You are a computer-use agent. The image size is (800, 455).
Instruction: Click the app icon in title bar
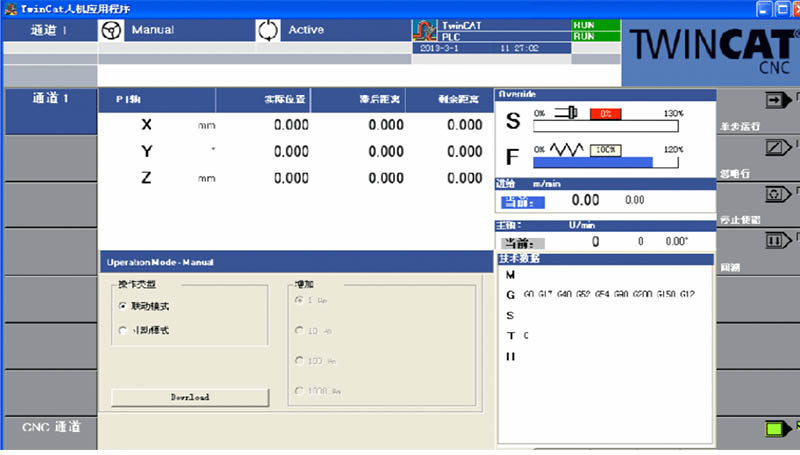[x=10, y=9]
